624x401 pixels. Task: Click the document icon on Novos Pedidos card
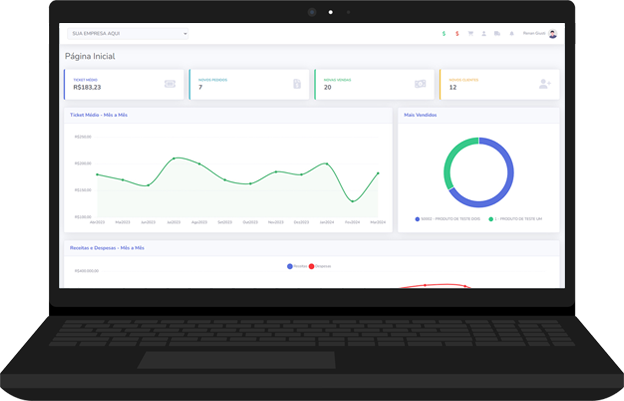[x=297, y=84]
